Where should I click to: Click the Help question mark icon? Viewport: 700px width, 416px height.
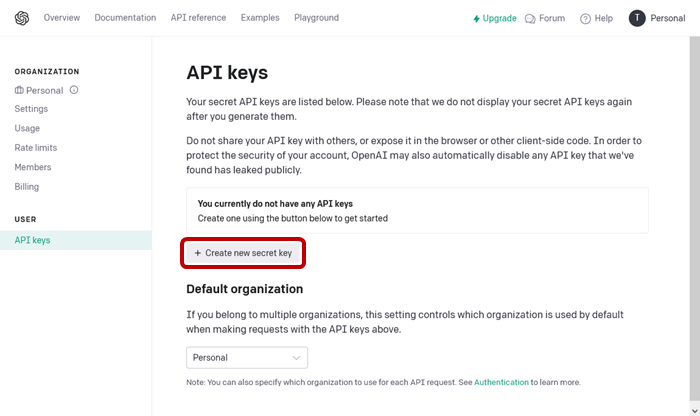coord(585,18)
